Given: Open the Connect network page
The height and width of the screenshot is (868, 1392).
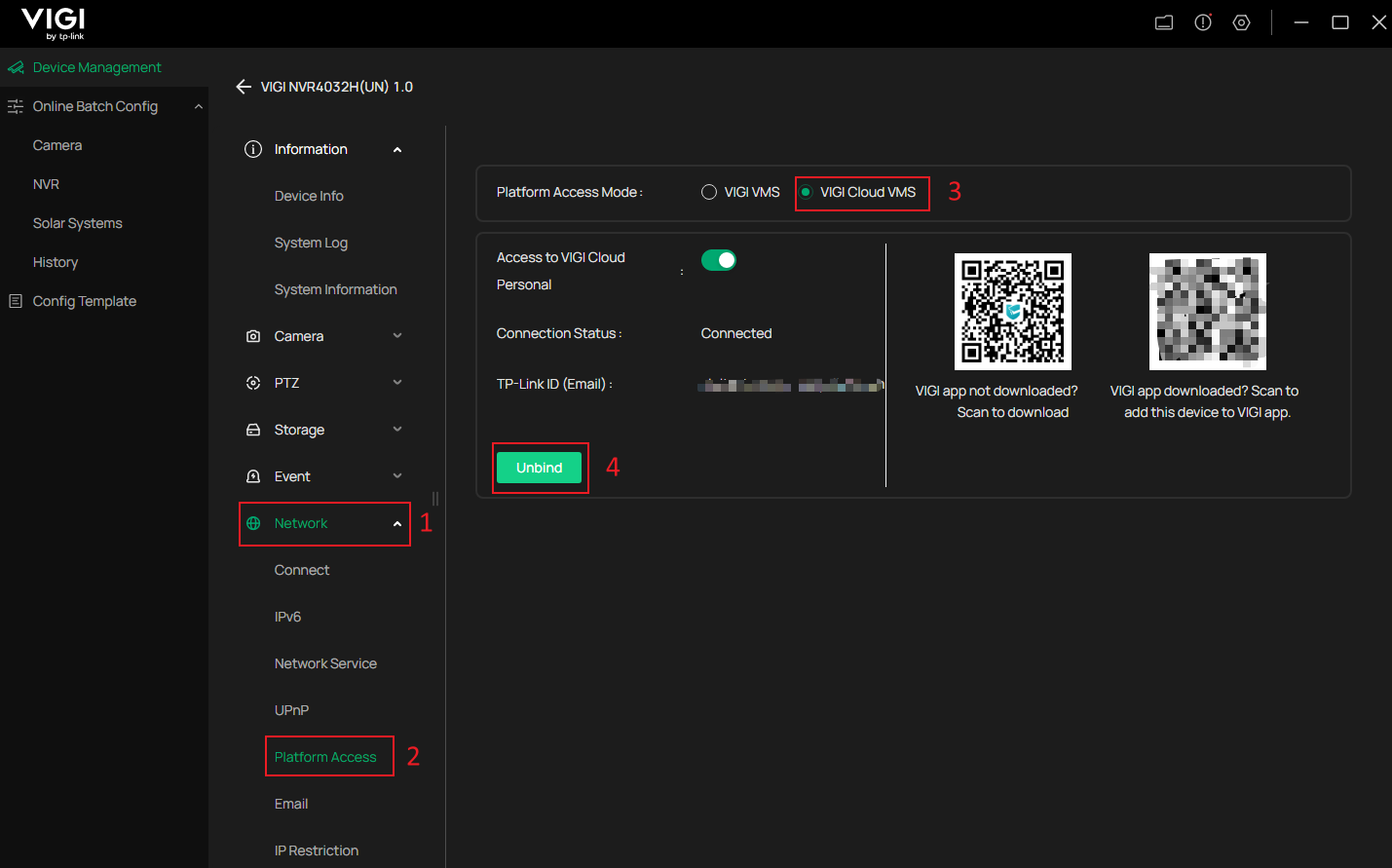Looking at the screenshot, I should [x=302, y=570].
